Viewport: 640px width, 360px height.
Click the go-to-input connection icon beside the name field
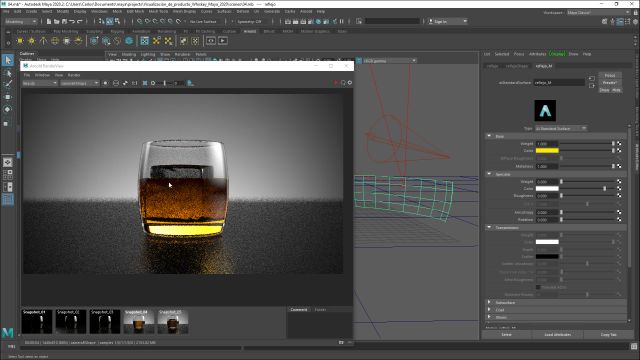pyautogui.click(x=591, y=78)
